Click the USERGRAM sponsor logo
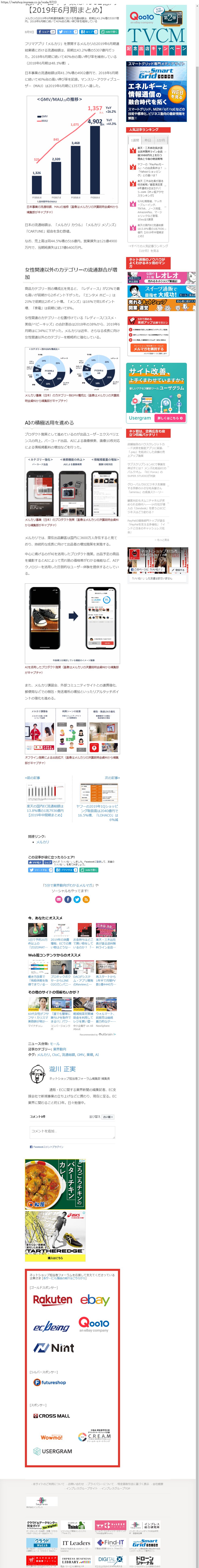199x1568 pixels. coord(53,1451)
